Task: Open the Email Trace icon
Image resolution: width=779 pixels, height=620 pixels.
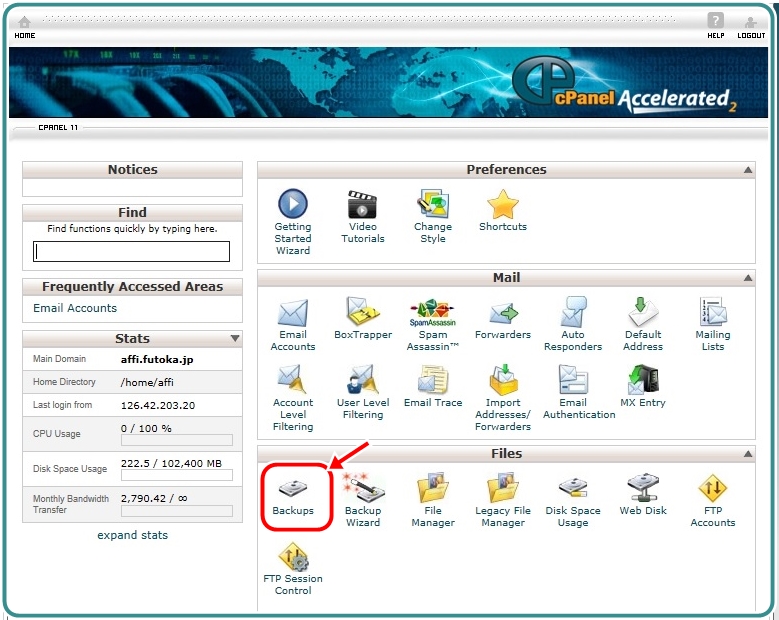Action: [x=433, y=380]
